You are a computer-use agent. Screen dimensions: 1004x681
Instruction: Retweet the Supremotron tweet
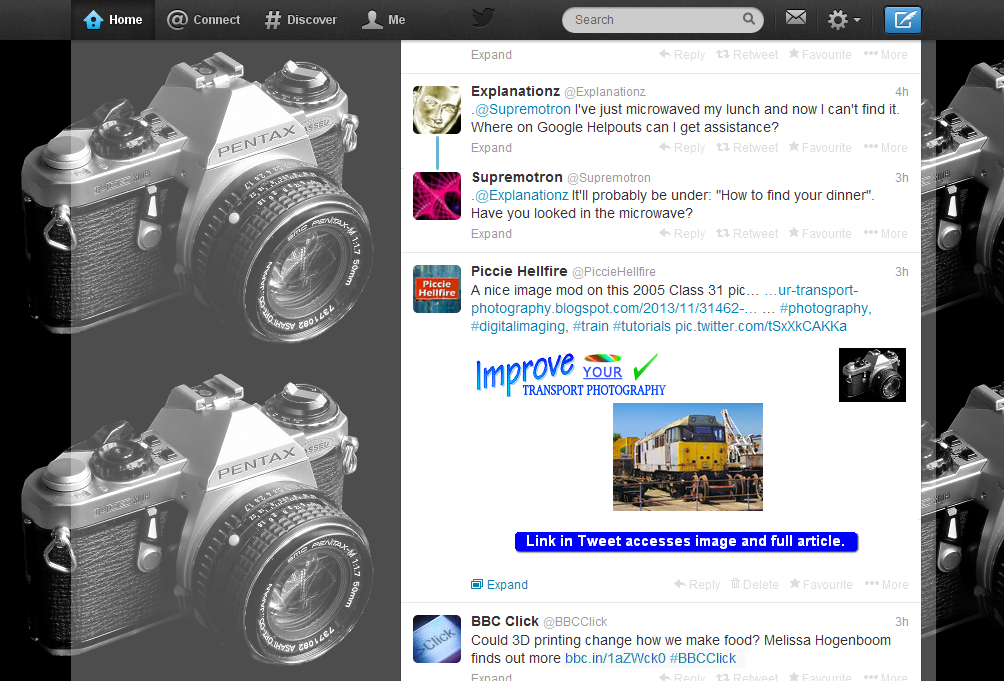(x=747, y=234)
